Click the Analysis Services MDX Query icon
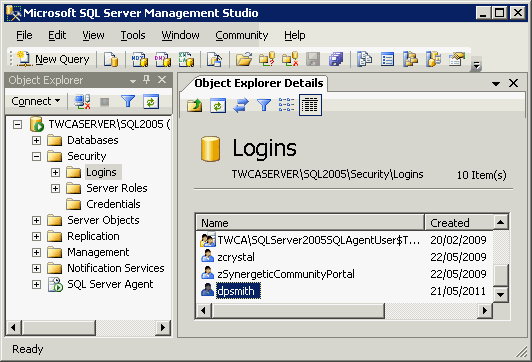This screenshot has height=362, width=532. click(139, 59)
